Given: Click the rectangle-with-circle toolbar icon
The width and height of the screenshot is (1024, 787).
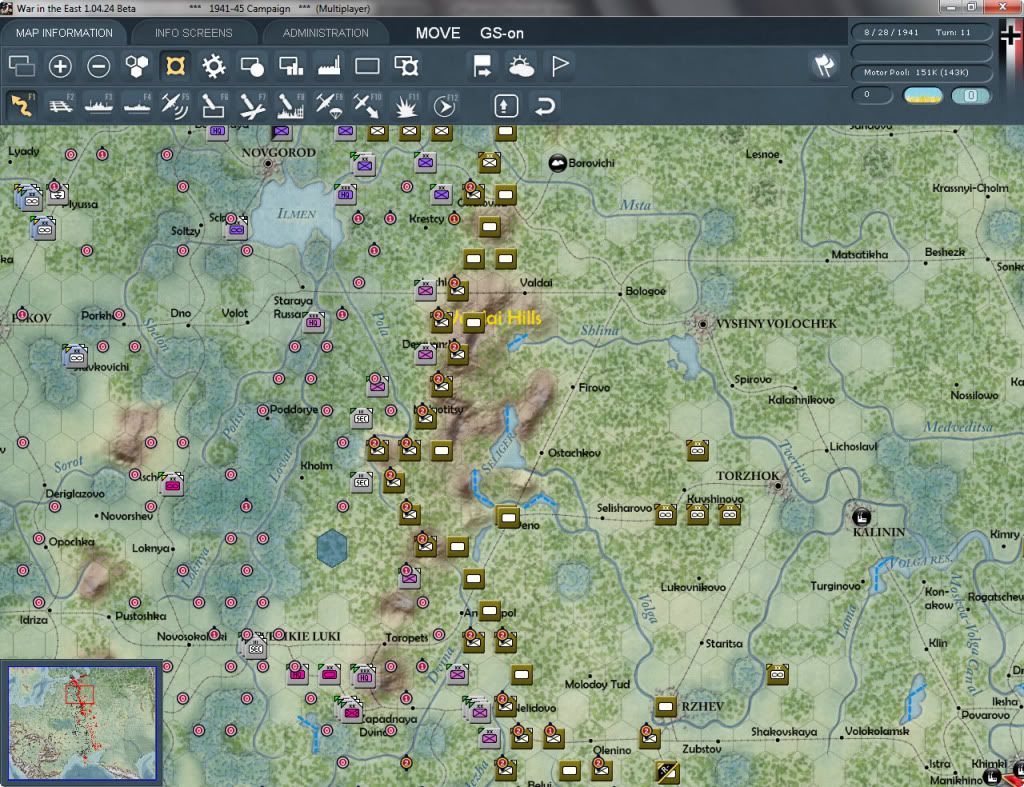Looking at the screenshot, I should [252, 66].
